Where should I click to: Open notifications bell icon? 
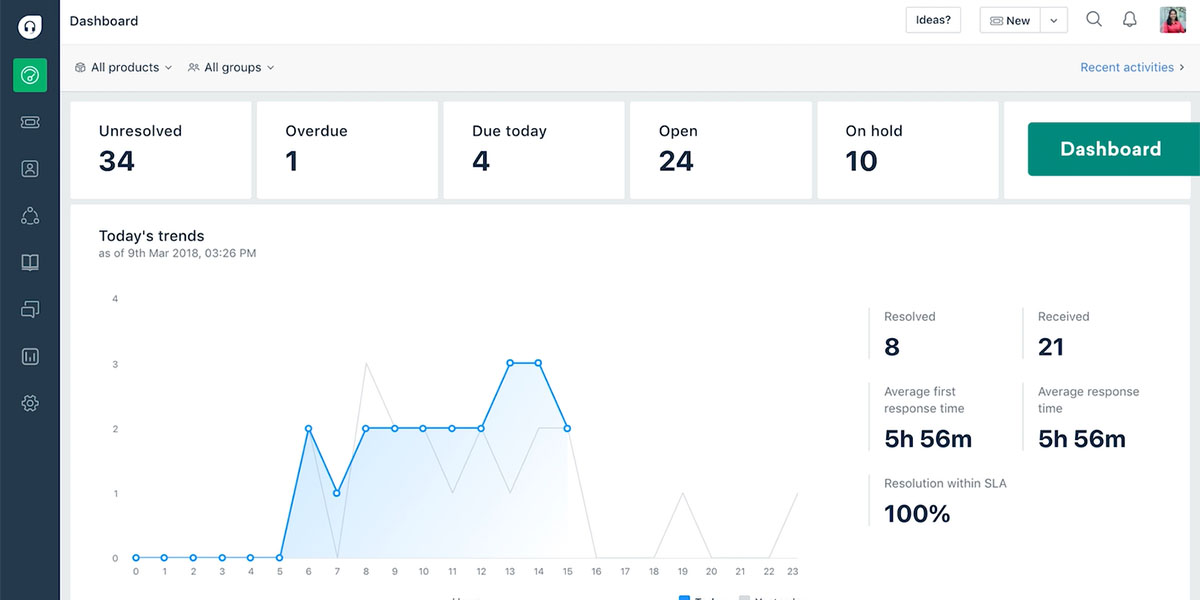click(x=1130, y=20)
